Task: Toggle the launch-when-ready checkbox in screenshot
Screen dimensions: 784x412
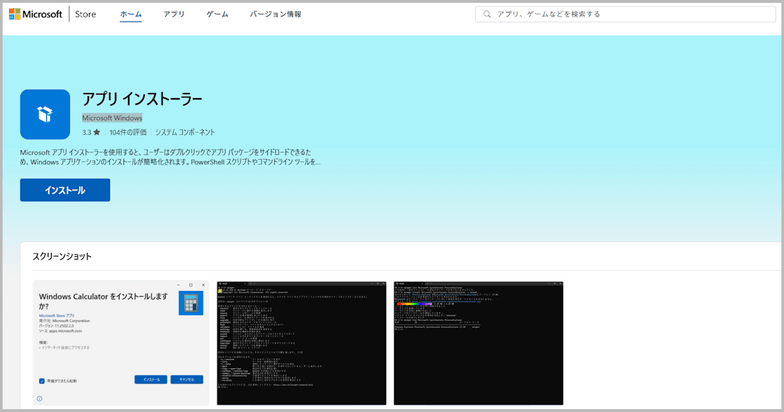Action: (42, 381)
